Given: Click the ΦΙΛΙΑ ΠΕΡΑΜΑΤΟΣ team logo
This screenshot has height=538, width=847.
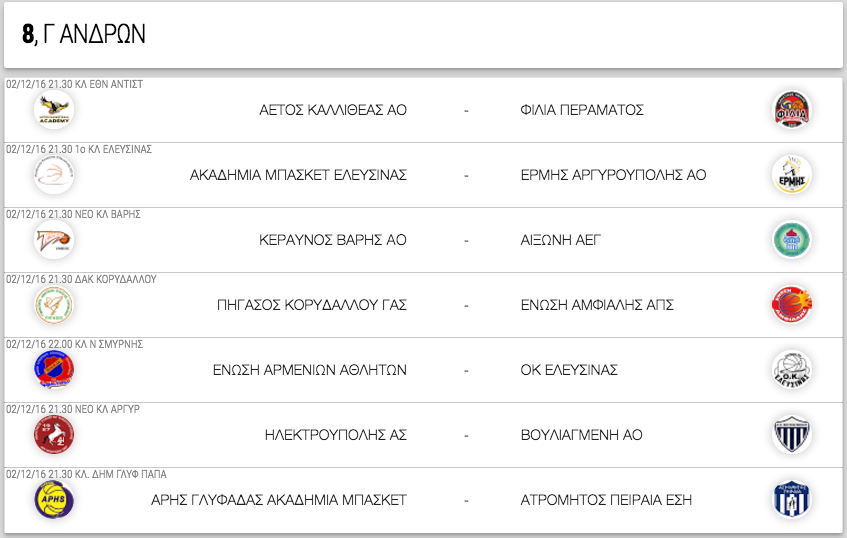Looking at the screenshot, I should [x=791, y=110].
